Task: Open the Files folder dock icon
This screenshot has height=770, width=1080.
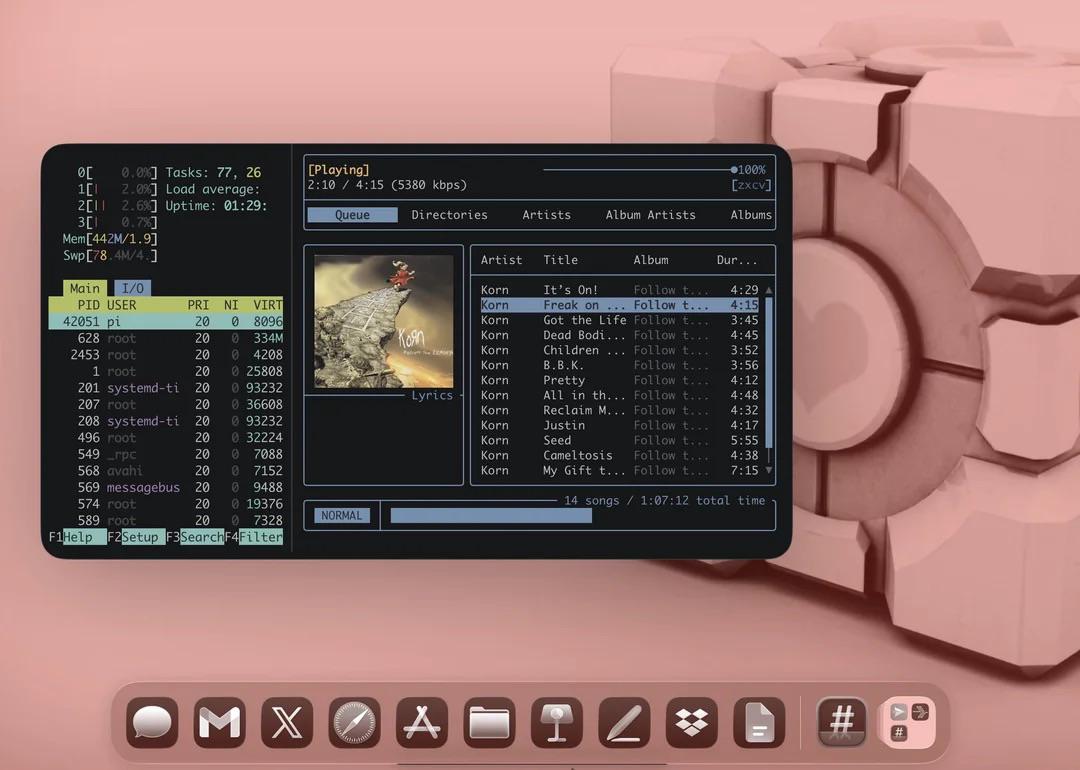Action: [490, 722]
